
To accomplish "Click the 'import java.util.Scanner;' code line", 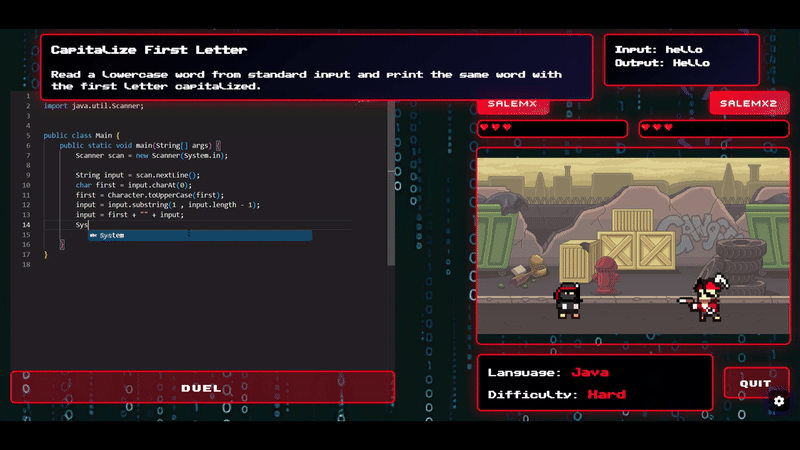I will (x=94, y=106).
